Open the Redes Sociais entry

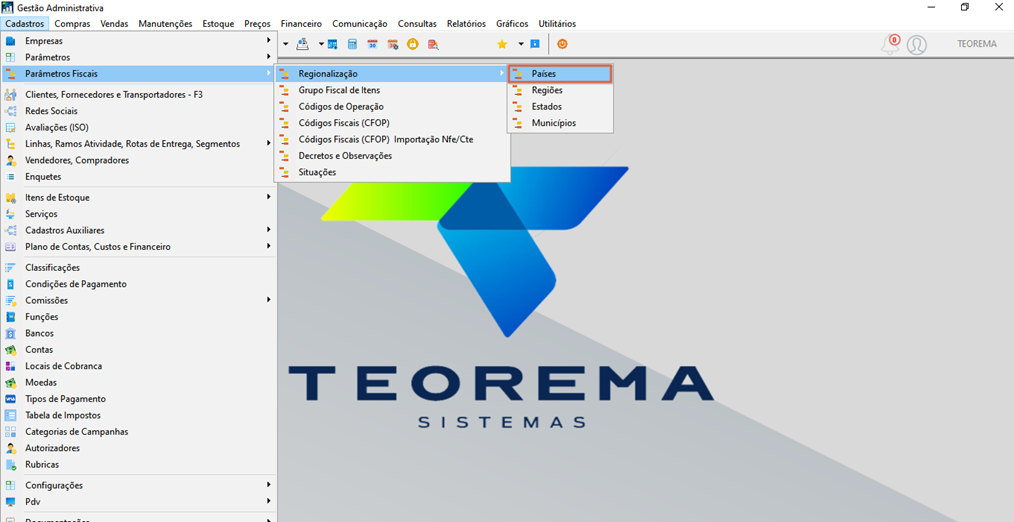[x=139, y=111]
